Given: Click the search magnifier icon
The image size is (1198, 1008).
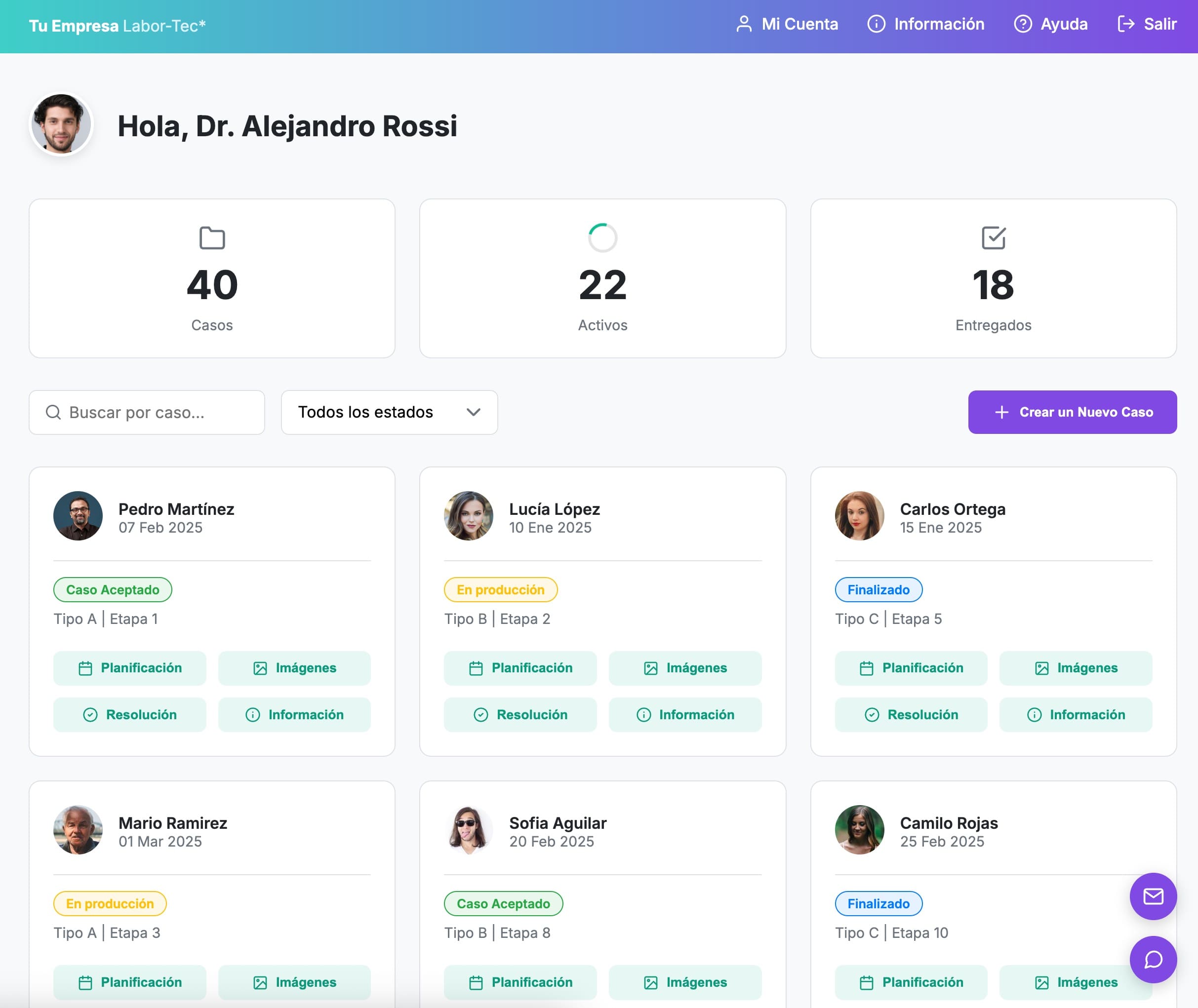Looking at the screenshot, I should (53, 412).
